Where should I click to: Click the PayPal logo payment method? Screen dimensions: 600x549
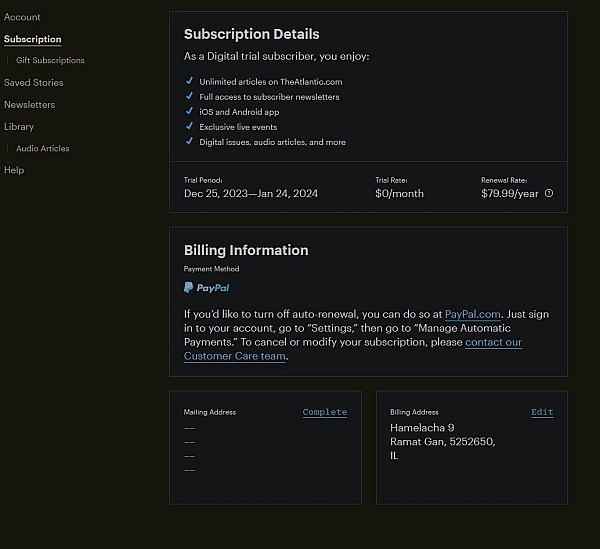coord(207,288)
